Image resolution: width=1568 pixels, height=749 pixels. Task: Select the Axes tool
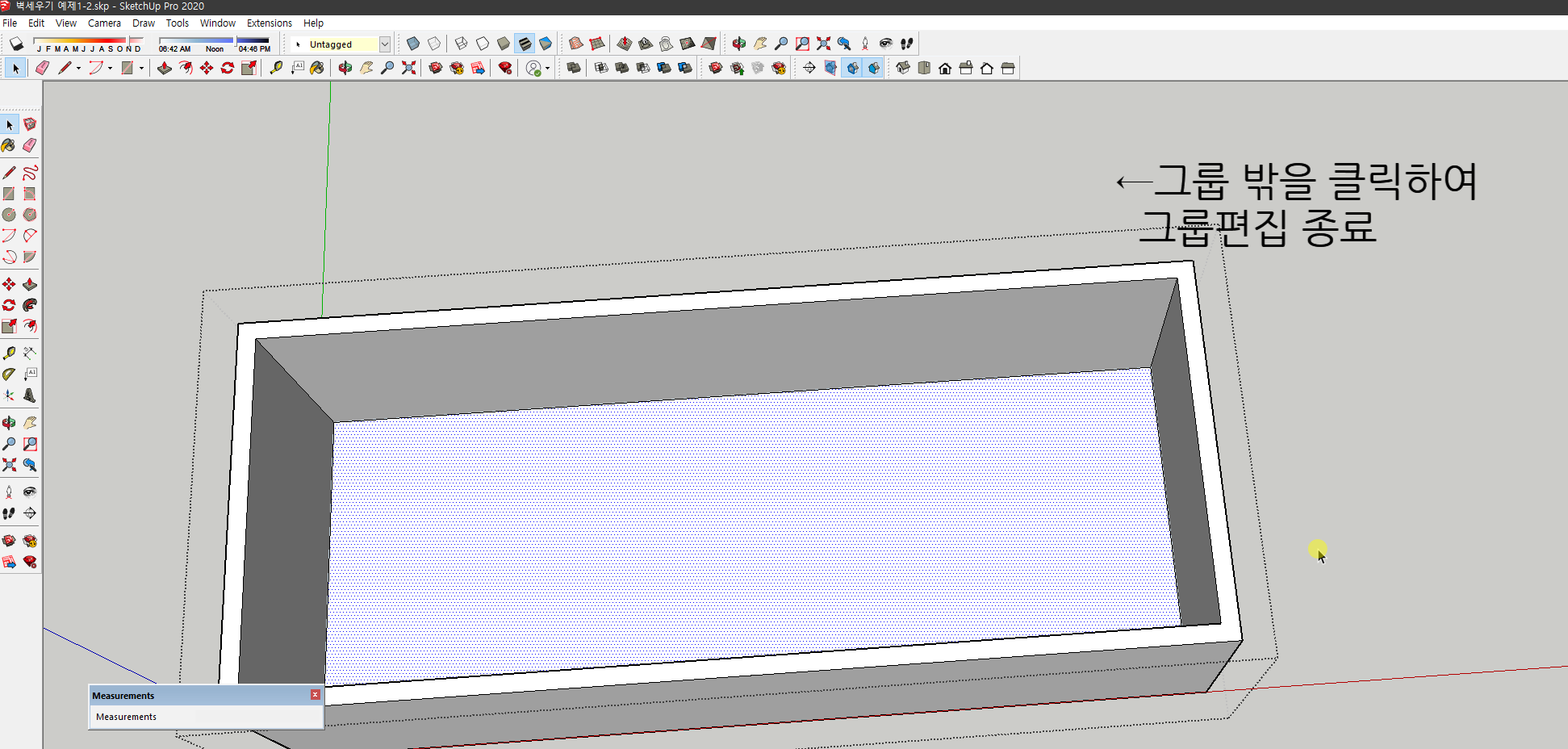coord(9,395)
